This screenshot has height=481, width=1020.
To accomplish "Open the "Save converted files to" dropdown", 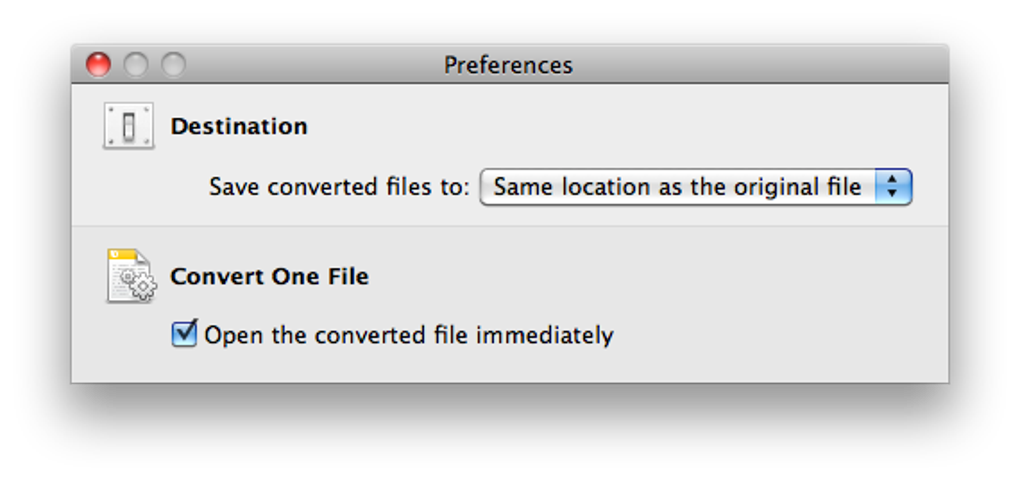I will (695, 187).
